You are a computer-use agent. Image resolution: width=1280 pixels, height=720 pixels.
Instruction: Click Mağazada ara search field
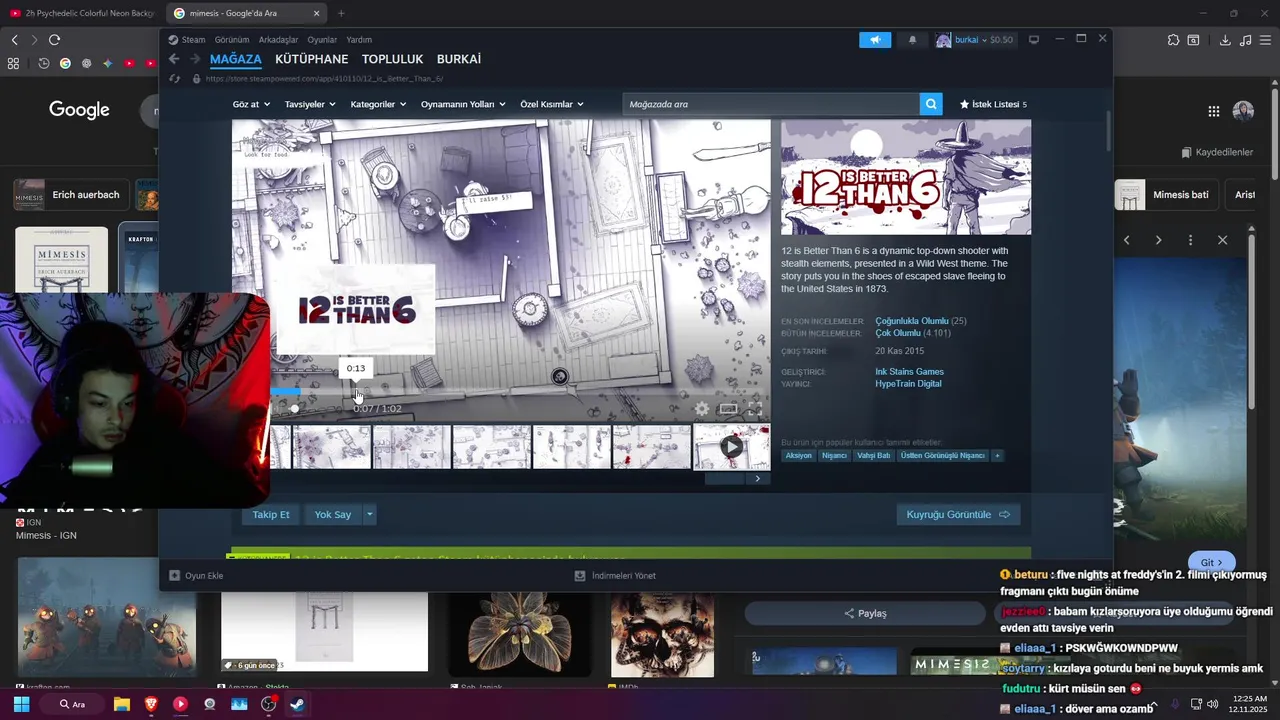[771, 104]
